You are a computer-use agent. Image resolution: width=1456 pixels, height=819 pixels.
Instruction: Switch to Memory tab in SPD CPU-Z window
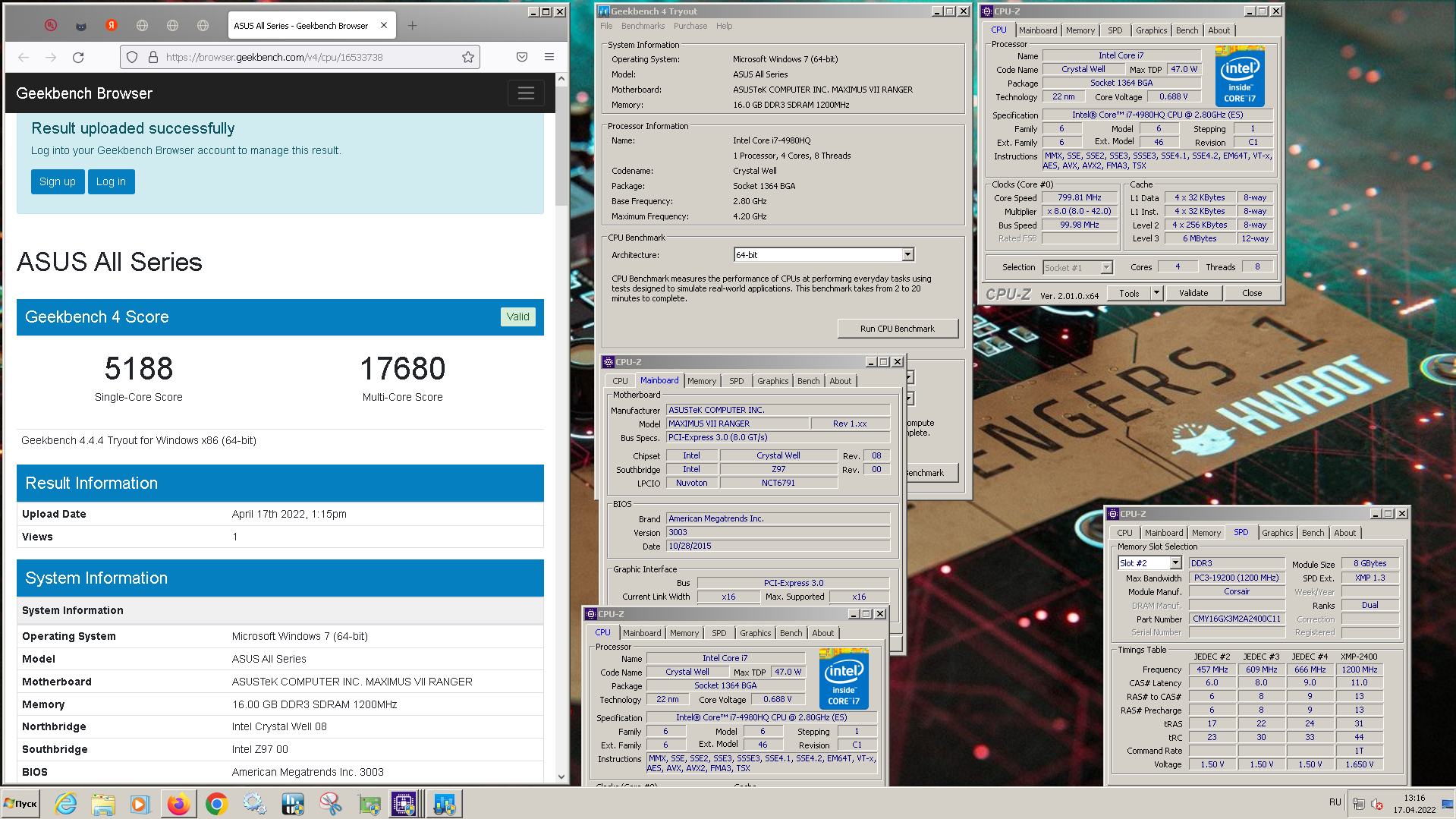click(x=1206, y=533)
